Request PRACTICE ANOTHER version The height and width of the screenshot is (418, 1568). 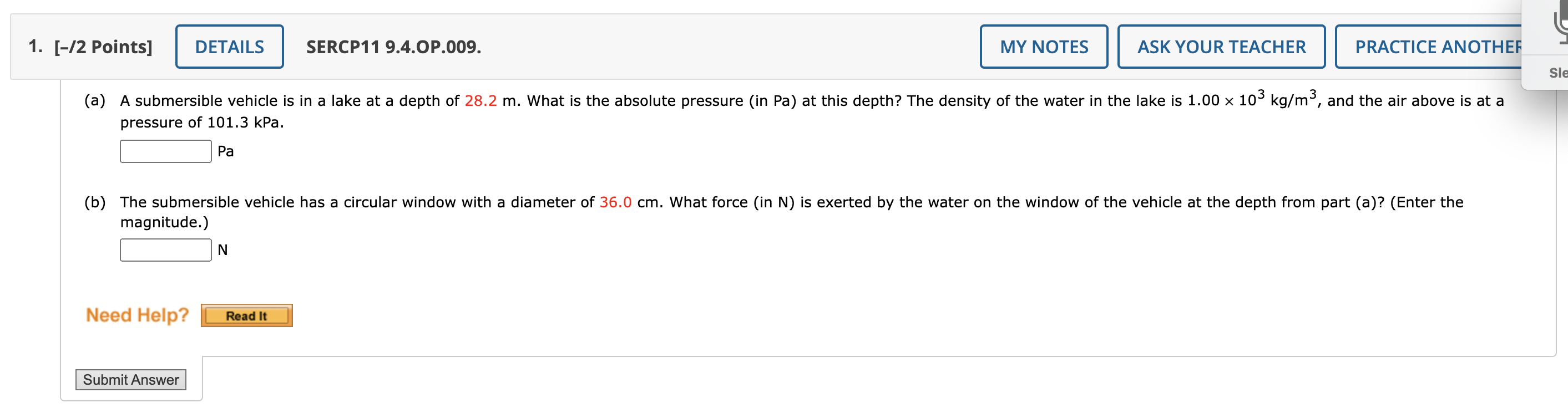1424,45
